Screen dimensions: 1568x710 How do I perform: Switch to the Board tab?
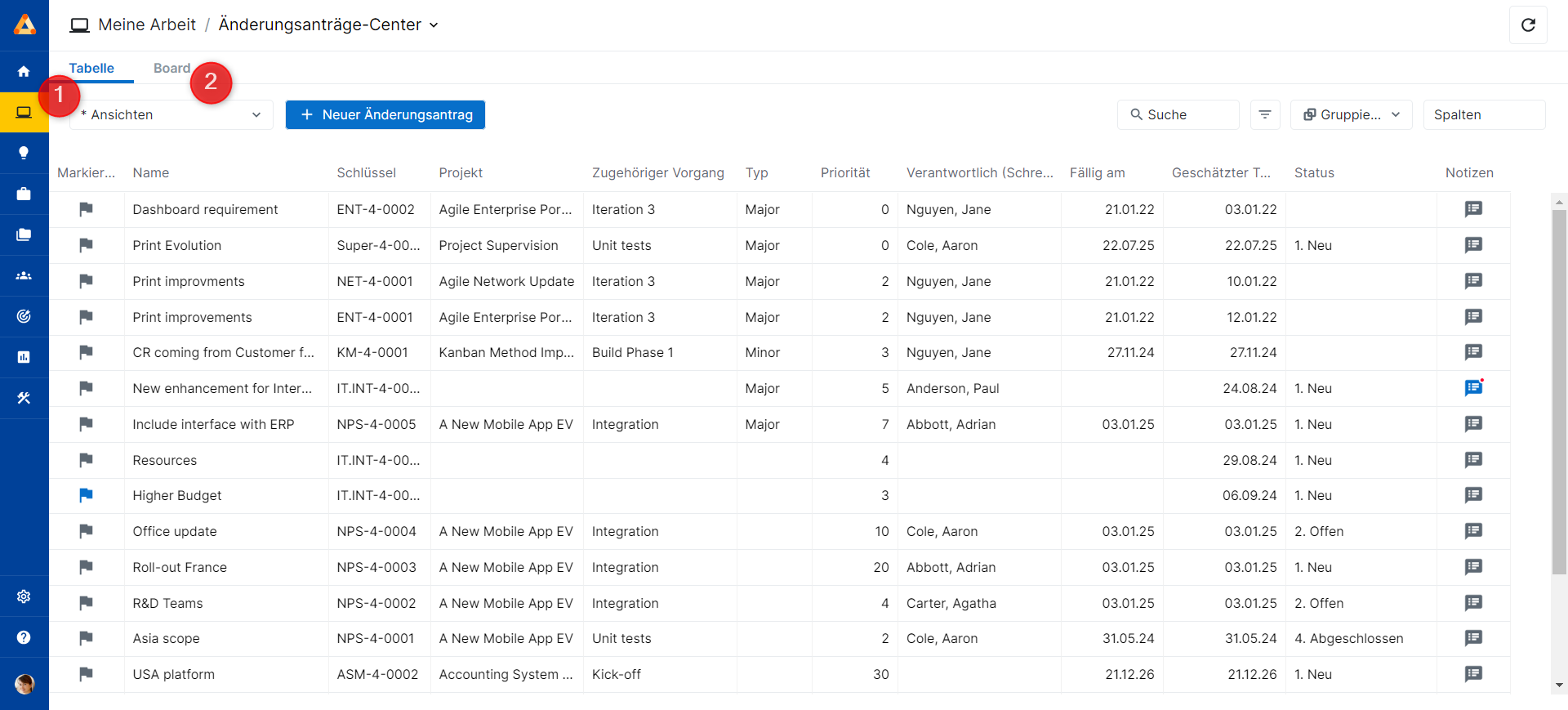click(x=171, y=69)
